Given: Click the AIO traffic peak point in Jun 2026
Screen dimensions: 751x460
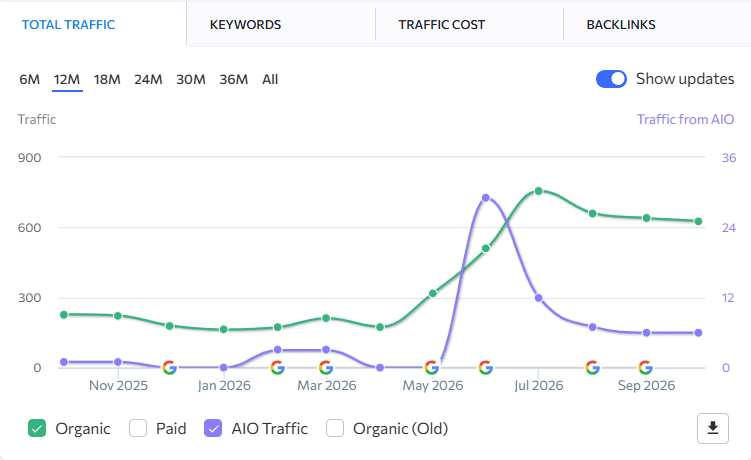Looking at the screenshot, I should [486, 197].
